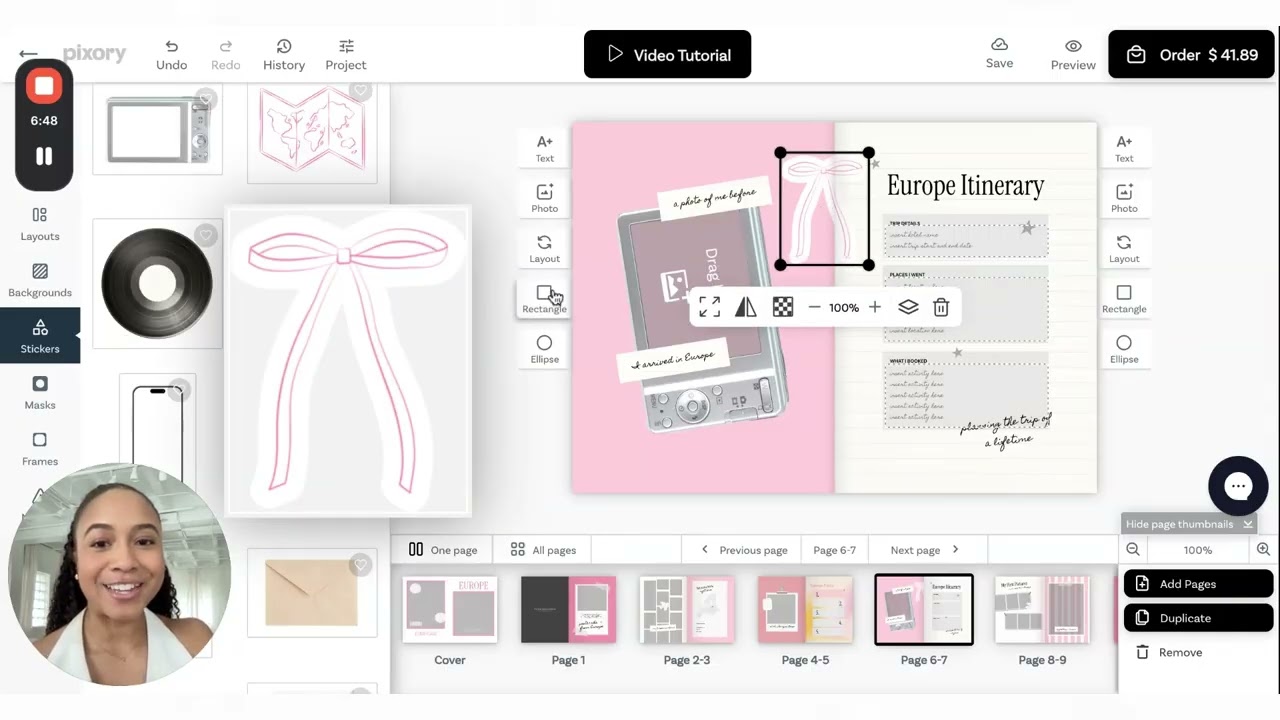Click the back arrow beside pixory logo
The image size is (1280, 720).
[28, 54]
